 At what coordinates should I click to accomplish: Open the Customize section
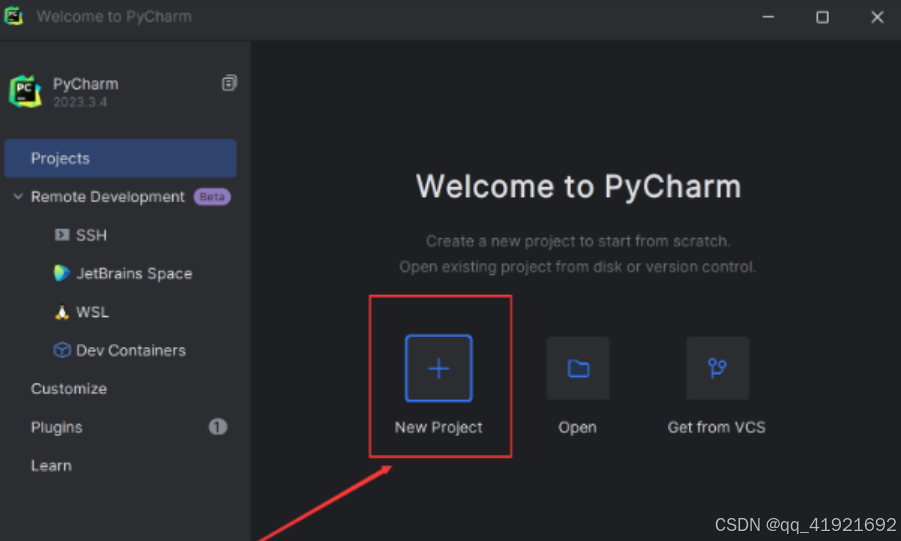[68, 389]
